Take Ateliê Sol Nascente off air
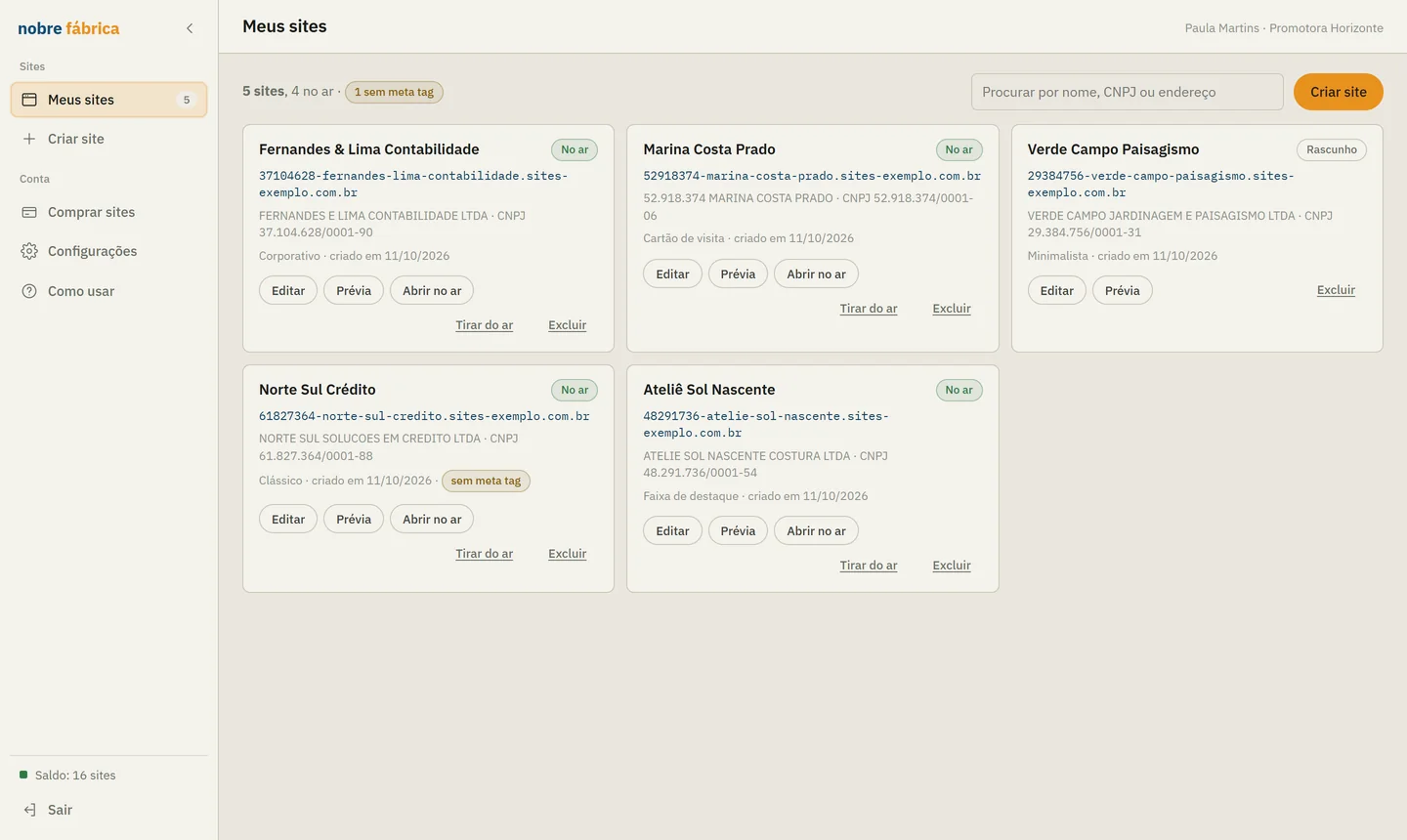 [x=869, y=566]
